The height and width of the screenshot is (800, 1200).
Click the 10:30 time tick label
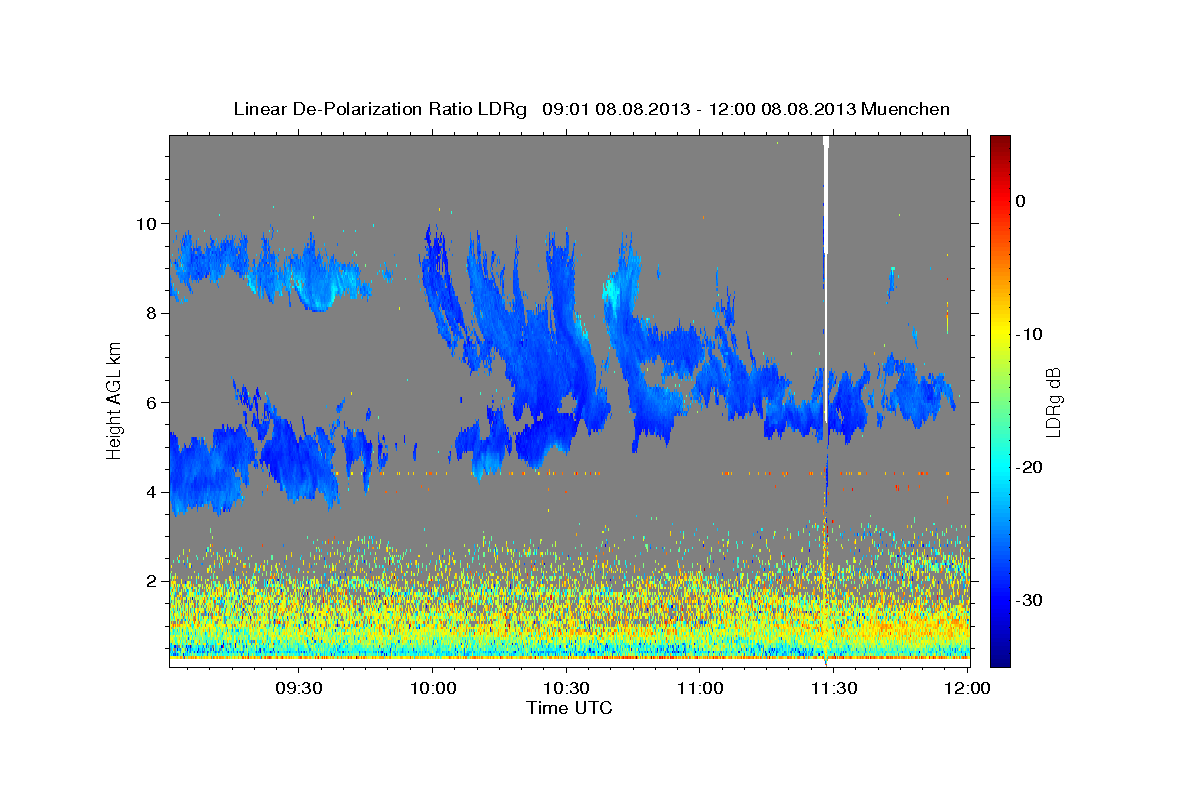tap(567, 688)
